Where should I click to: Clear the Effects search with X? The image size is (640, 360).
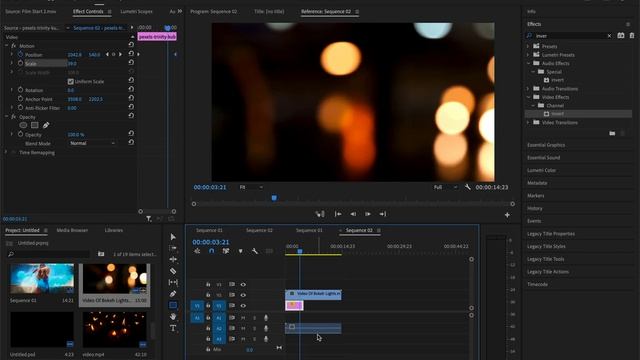609,36
